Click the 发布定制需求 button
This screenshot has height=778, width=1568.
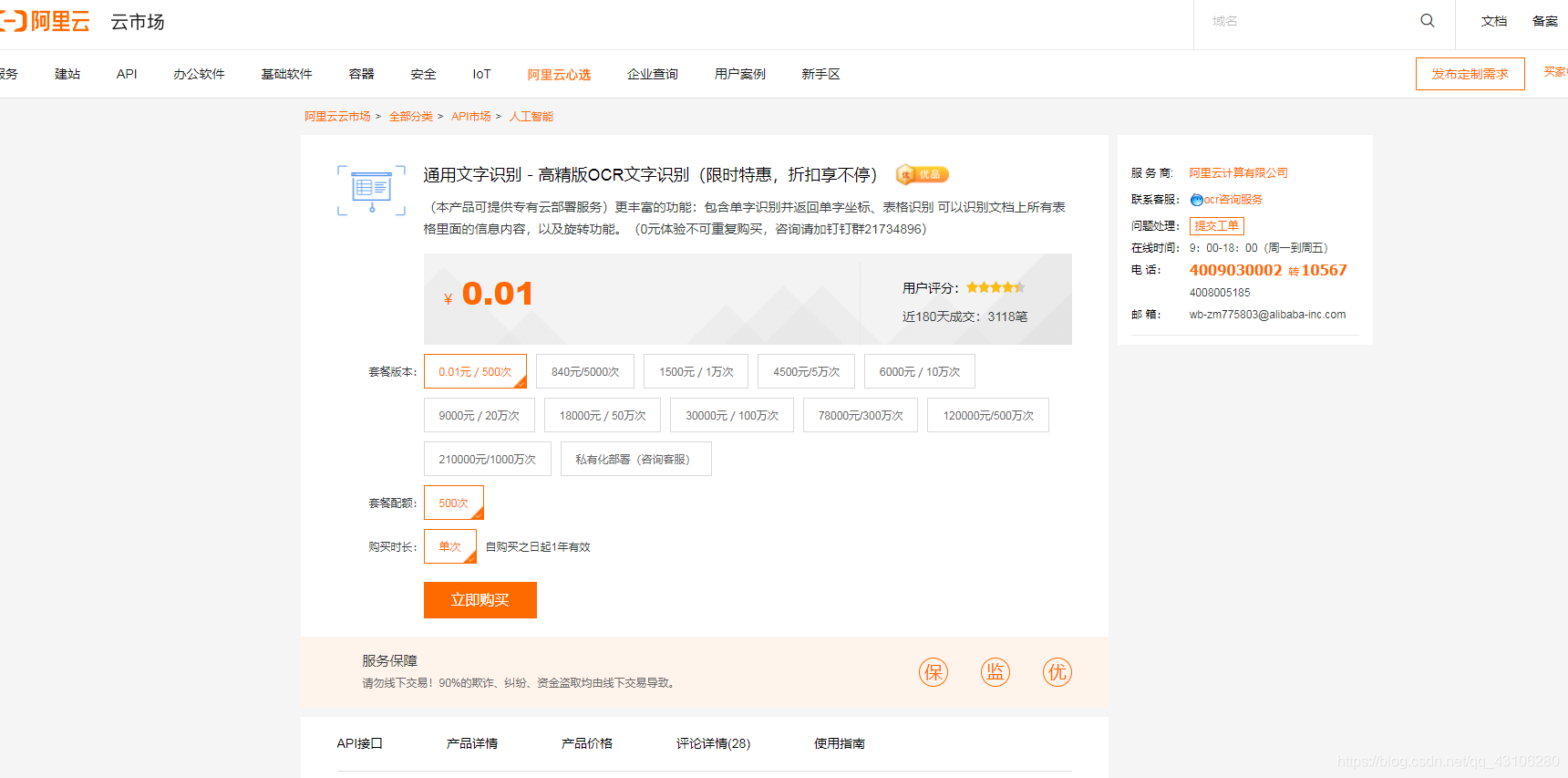1470,74
